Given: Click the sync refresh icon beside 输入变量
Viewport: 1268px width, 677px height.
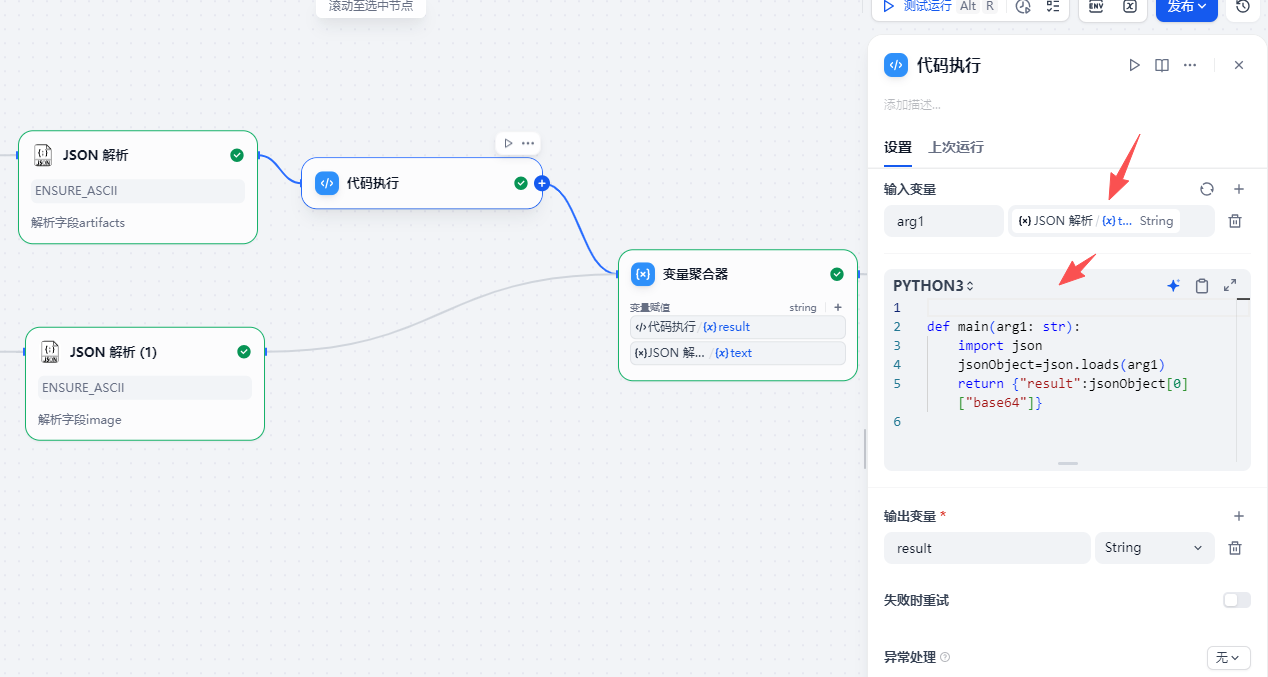Looking at the screenshot, I should (1207, 189).
